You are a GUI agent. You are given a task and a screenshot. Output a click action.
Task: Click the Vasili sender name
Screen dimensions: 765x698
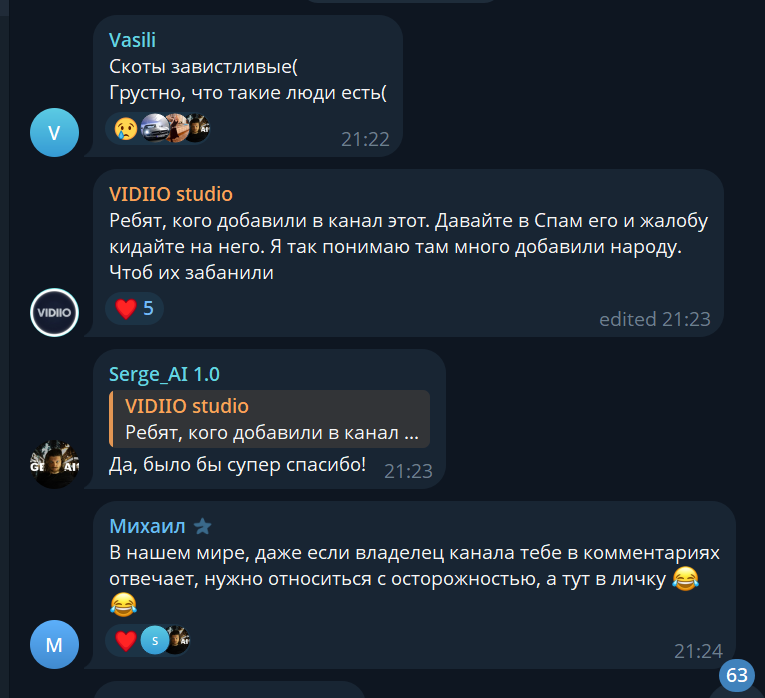coord(132,40)
